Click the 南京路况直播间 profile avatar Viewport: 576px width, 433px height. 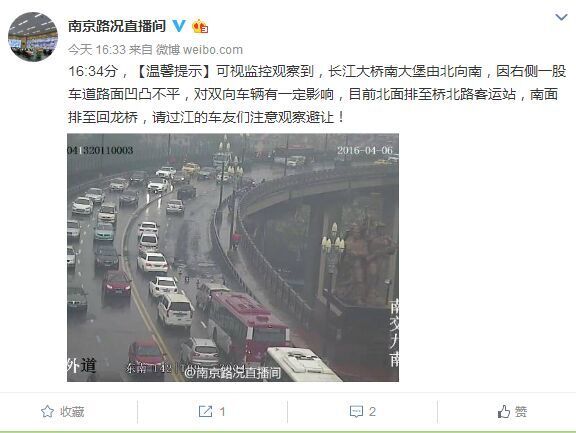(33, 37)
